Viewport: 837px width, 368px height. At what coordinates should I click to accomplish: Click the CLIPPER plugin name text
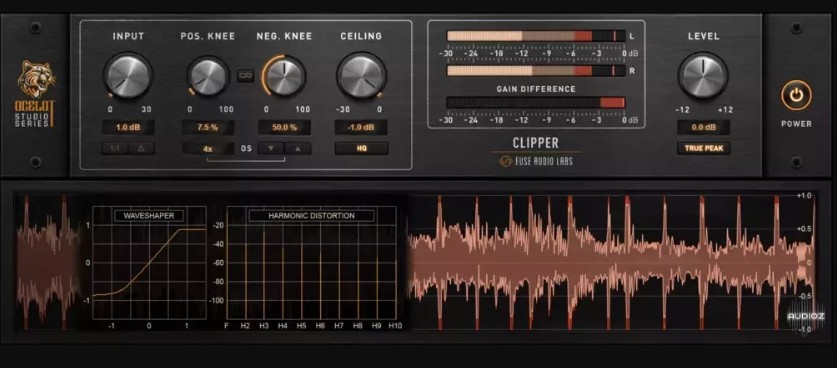536,143
